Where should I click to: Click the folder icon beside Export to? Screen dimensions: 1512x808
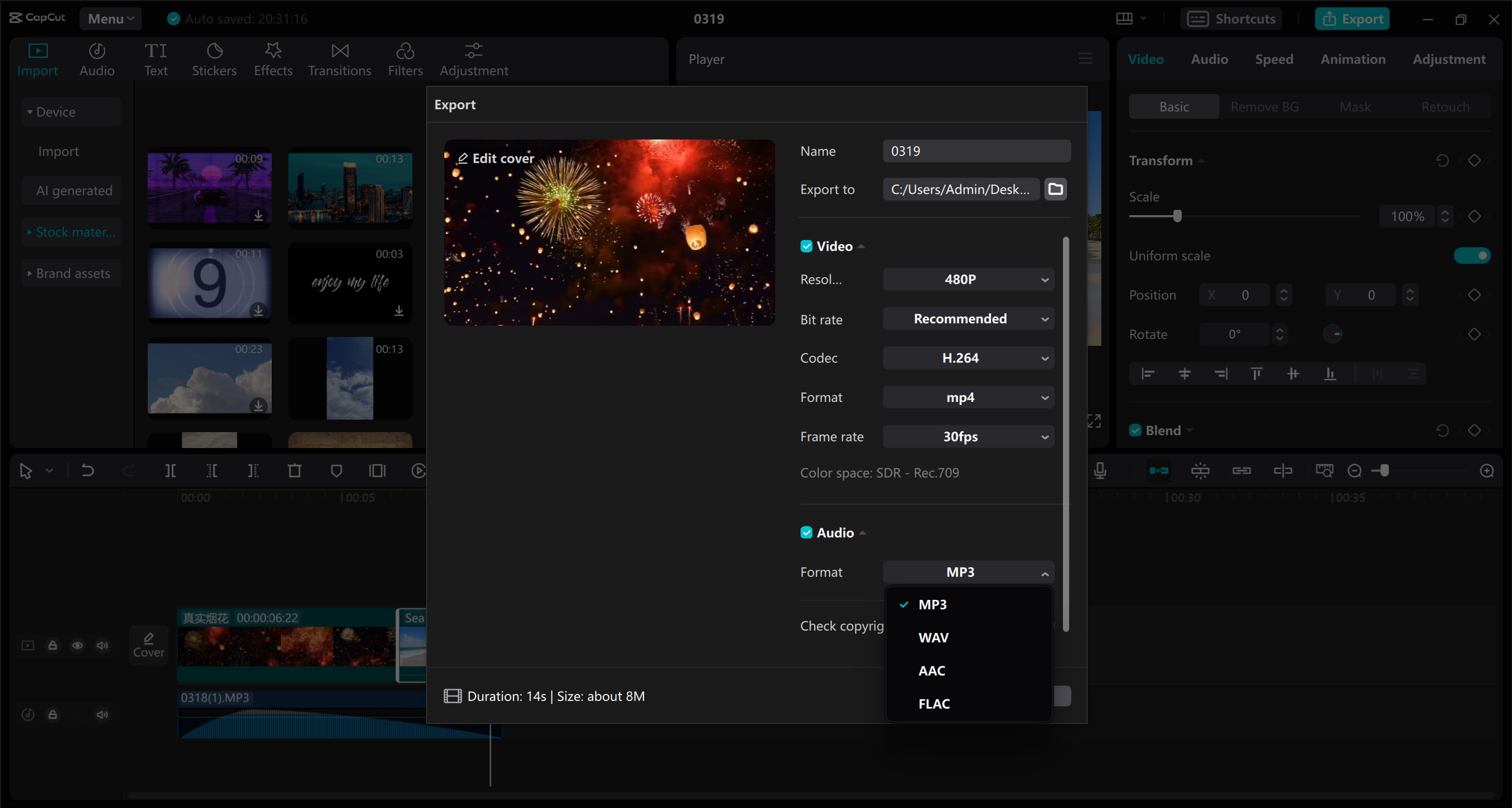pos(1055,189)
